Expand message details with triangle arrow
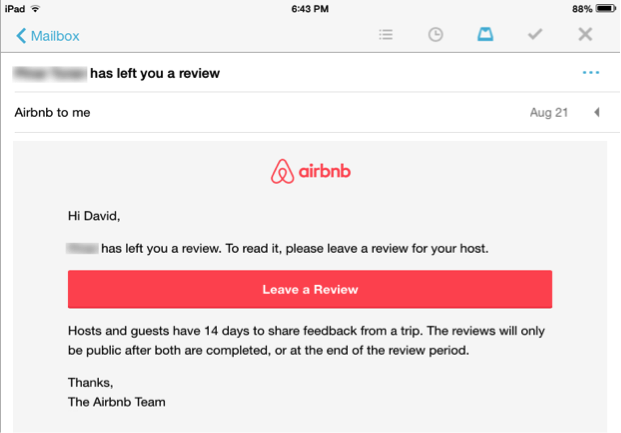This screenshot has height=433, width=621. click(596, 112)
